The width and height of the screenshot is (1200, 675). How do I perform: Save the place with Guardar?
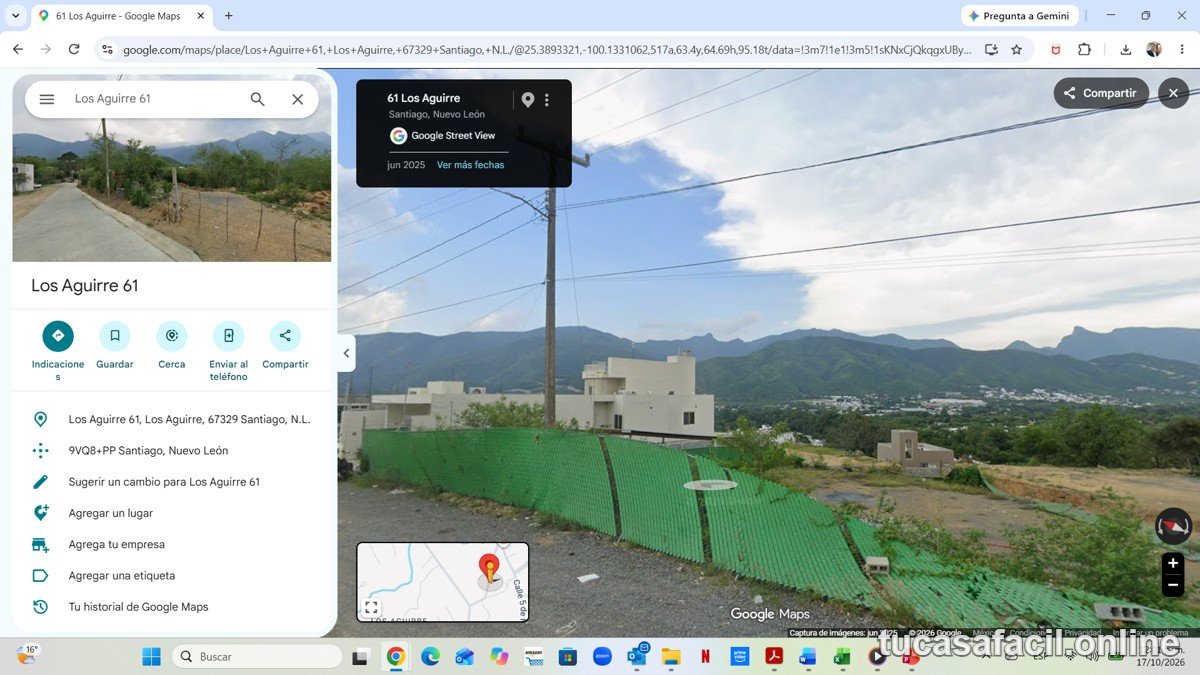point(115,346)
